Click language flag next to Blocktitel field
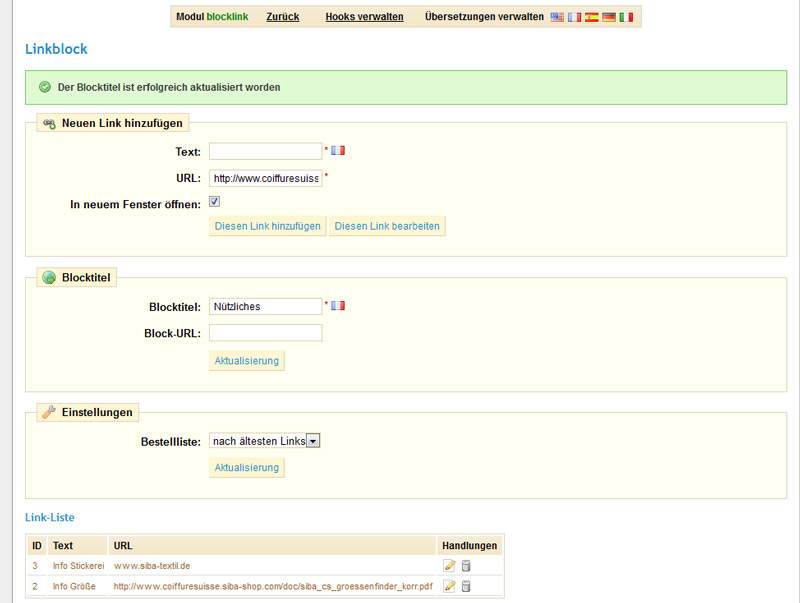The width and height of the screenshot is (800, 603). click(338, 306)
